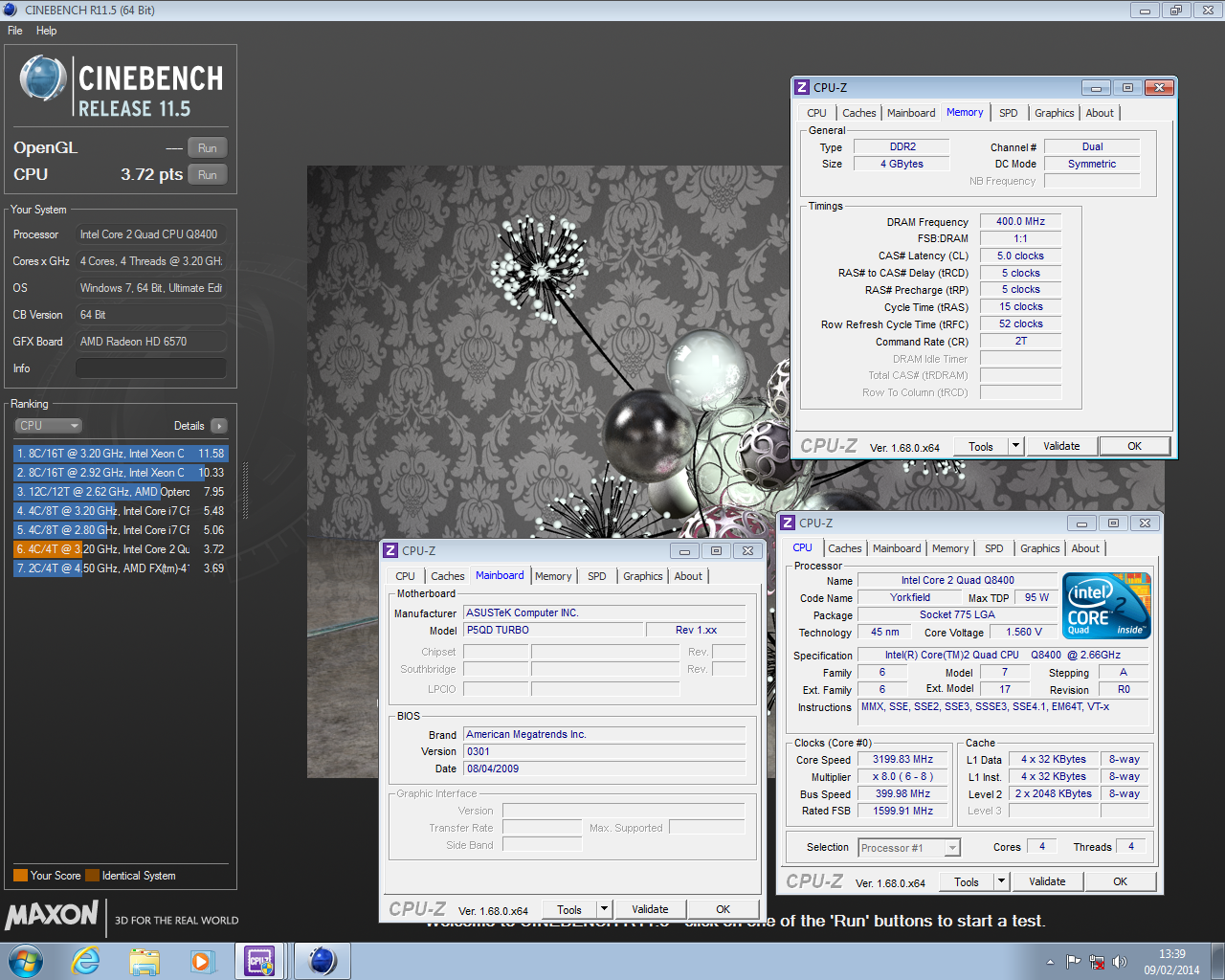Click OK in Memory CPU-Z window

(1134, 446)
